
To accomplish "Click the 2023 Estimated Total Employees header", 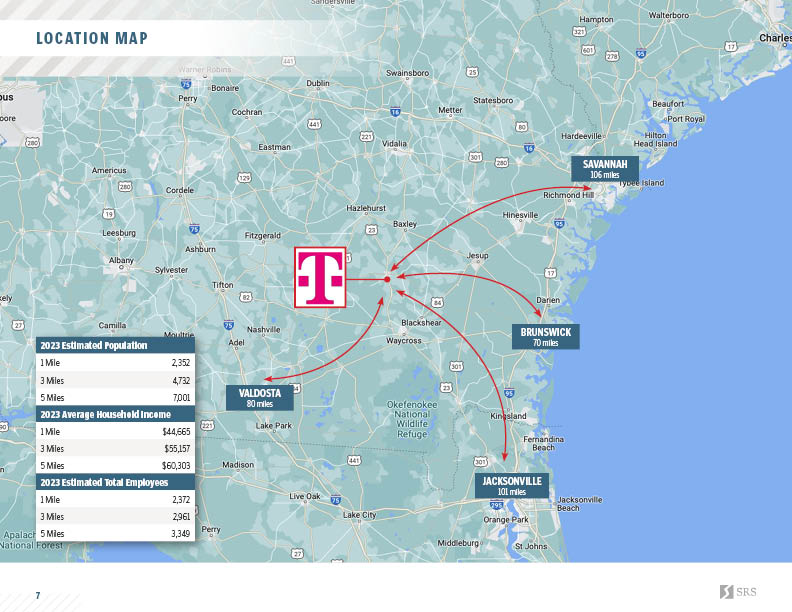I will point(116,482).
